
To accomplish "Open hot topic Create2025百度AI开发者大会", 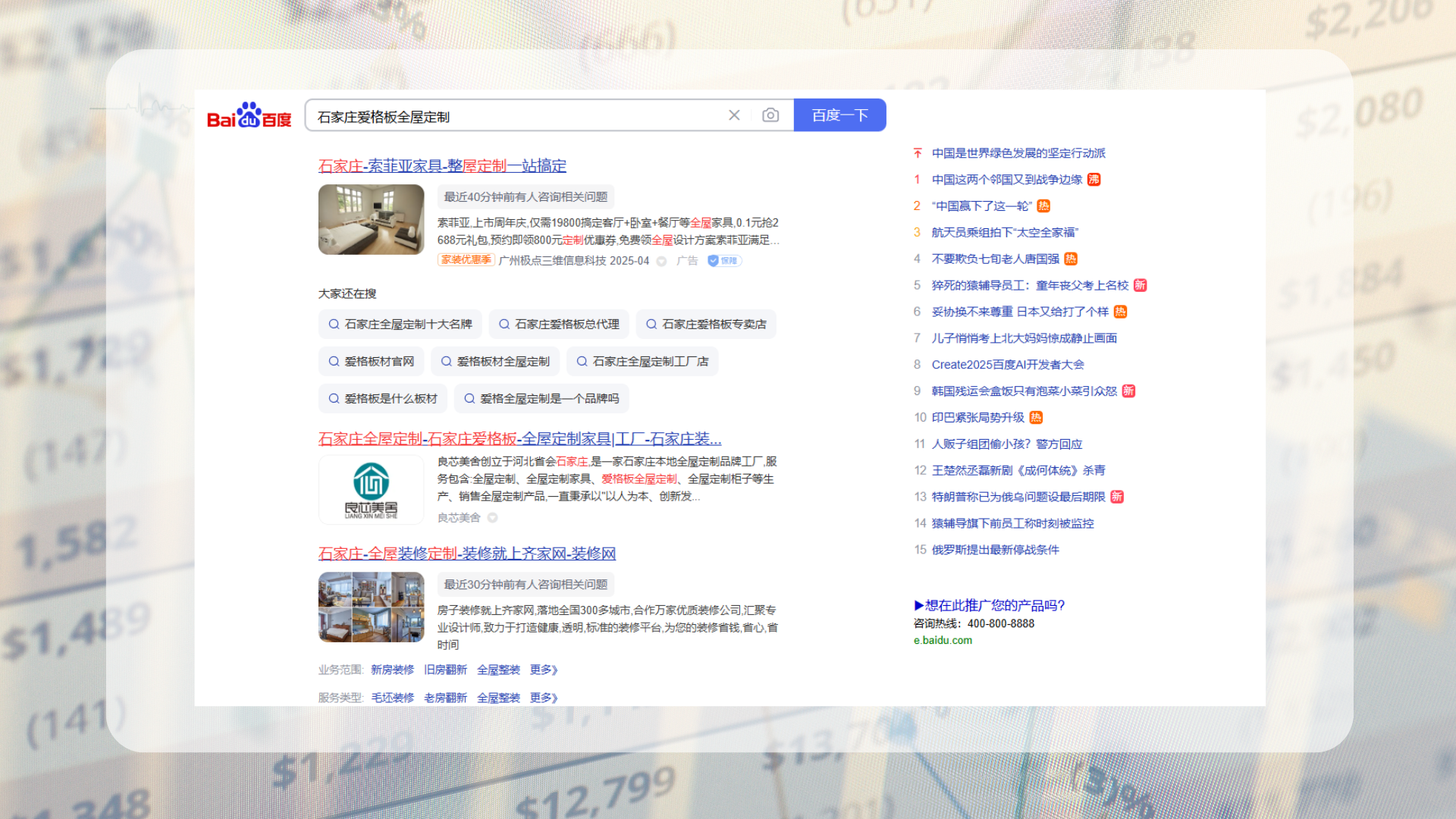I will [1008, 365].
